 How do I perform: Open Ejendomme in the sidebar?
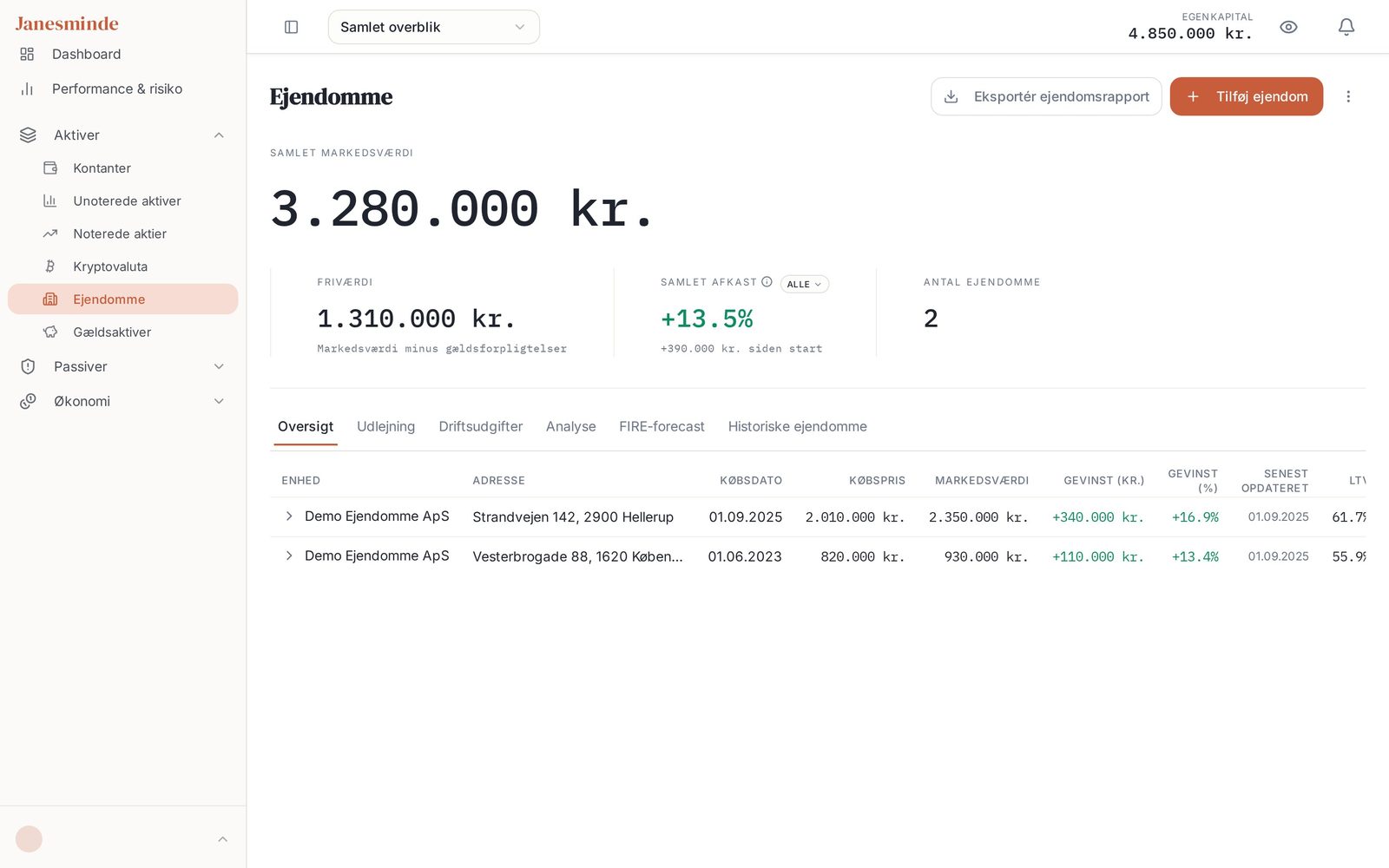pyautogui.click(x=122, y=299)
